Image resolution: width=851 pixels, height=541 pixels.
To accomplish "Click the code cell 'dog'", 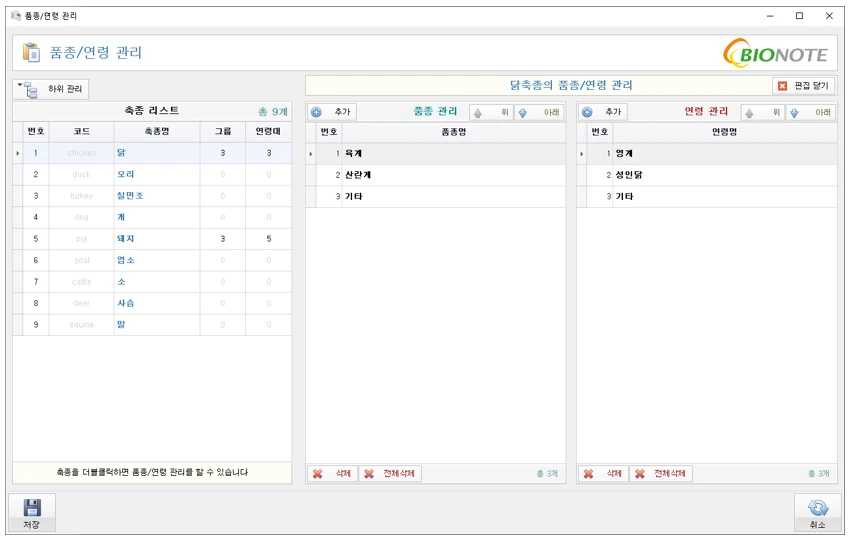I will pos(81,217).
